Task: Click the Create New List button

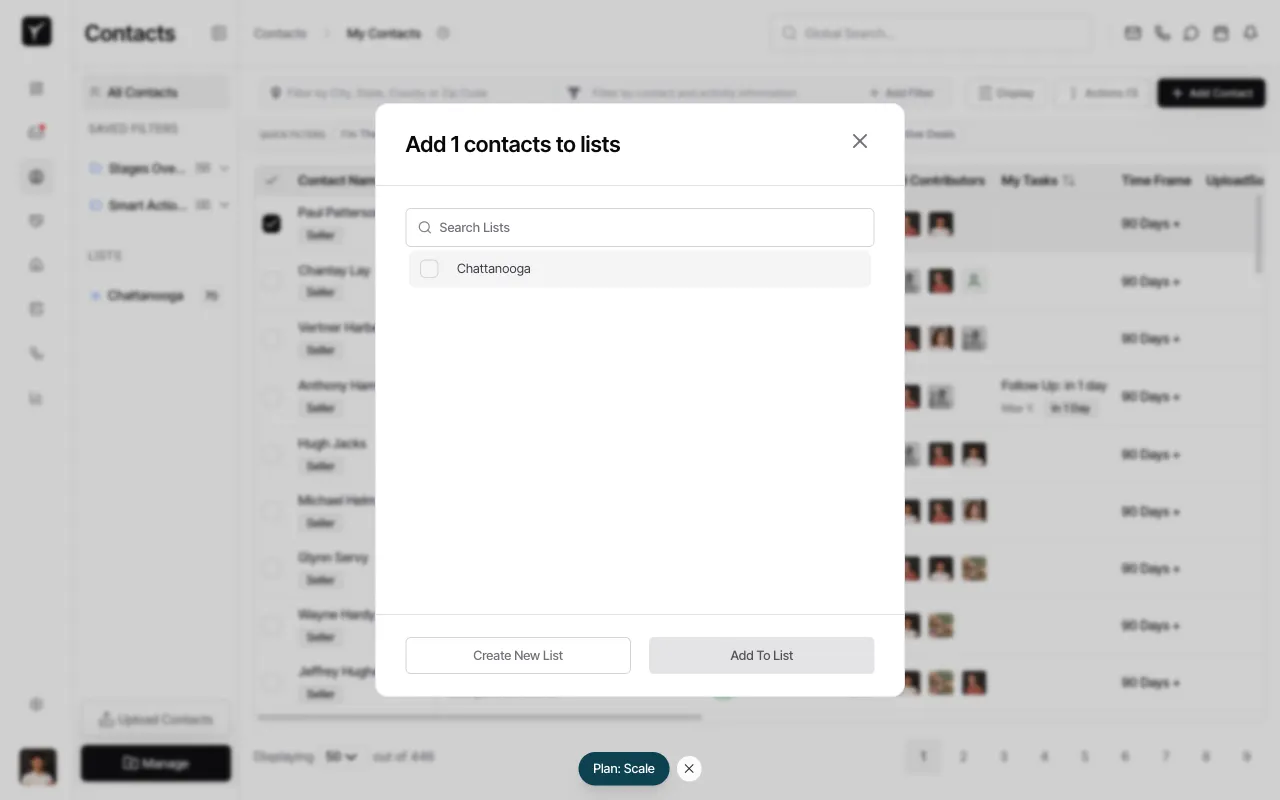Action: click(x=518, y=655)
